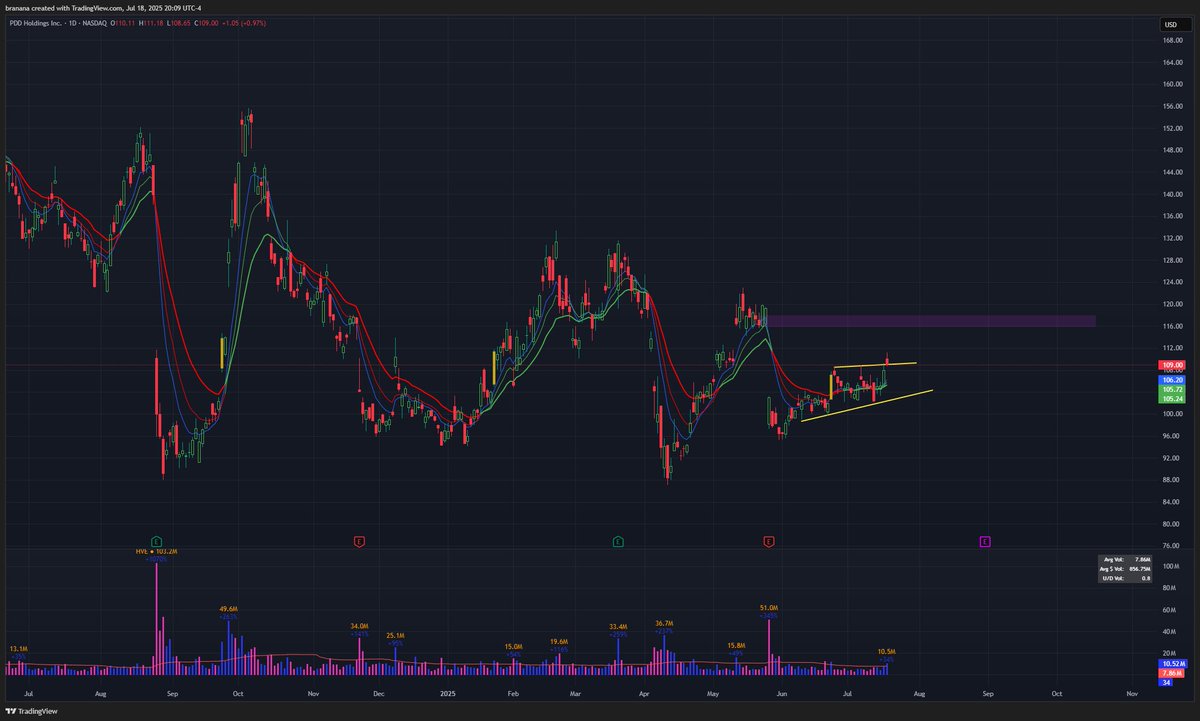Viewport: 1200px width, 721px height.
Task: Click the U/D Vol 0.8 stats row
Action: point(1126,578)
